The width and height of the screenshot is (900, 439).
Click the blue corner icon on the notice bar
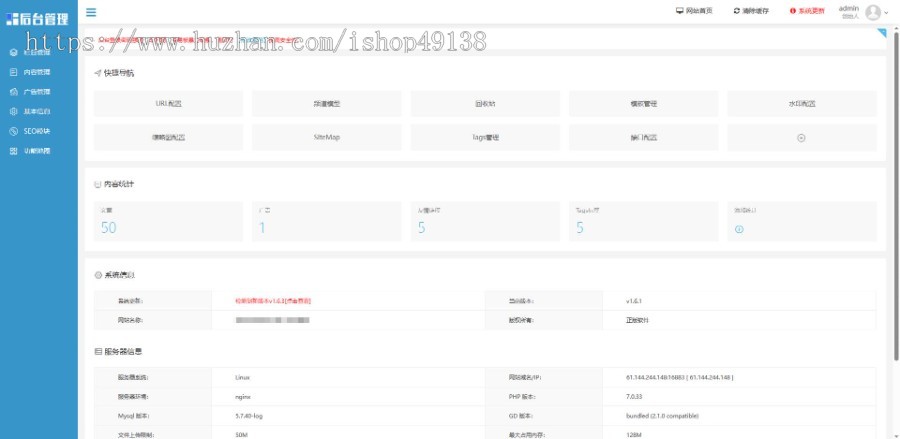tap(882, 33)
